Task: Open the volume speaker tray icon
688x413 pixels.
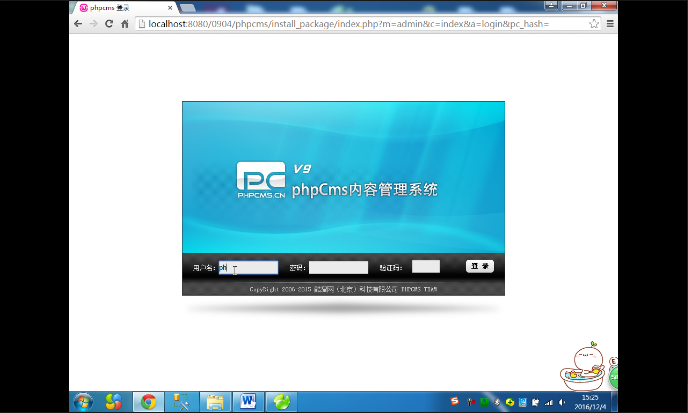Action: point(562,402)
